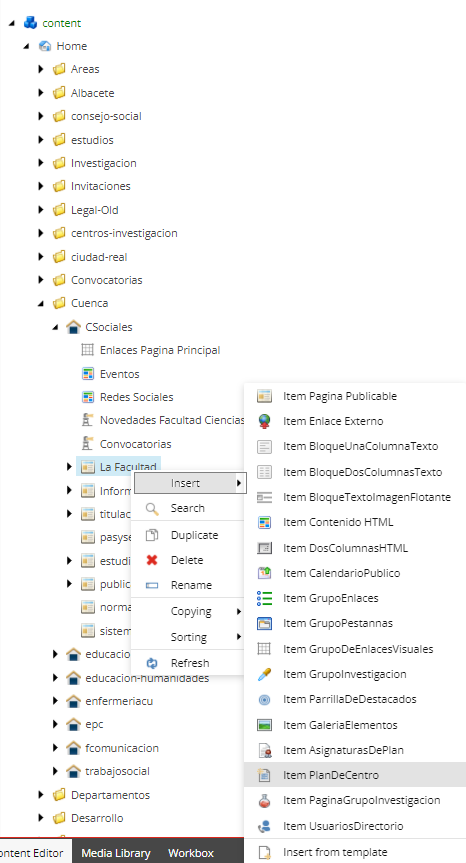Image resolution: width=466 pixels, height=863 pixels.
Task: Click the red X Delete icon
Action: [x=152, y=560]
